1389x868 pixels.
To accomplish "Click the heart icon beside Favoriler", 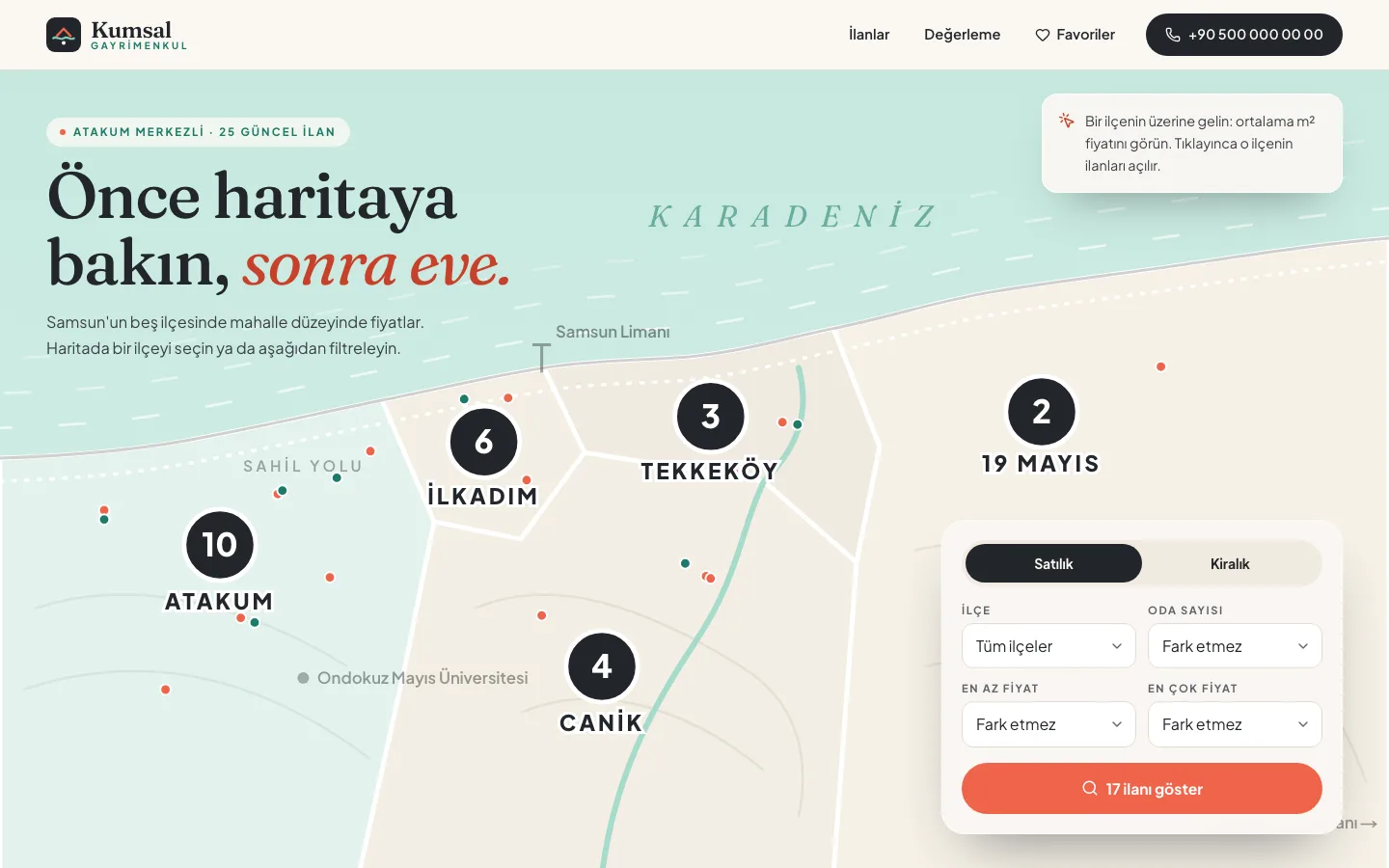I will 1043,35.
